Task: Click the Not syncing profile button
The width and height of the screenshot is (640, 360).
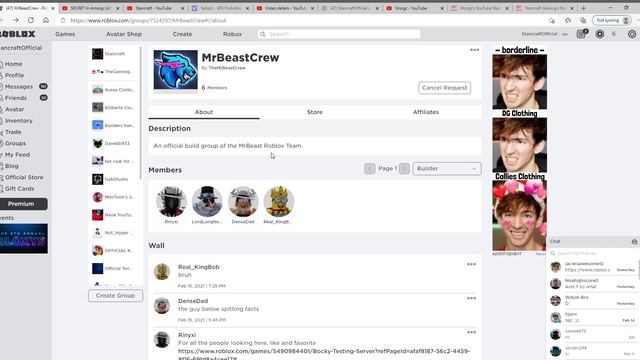Action: pos(611,20)
